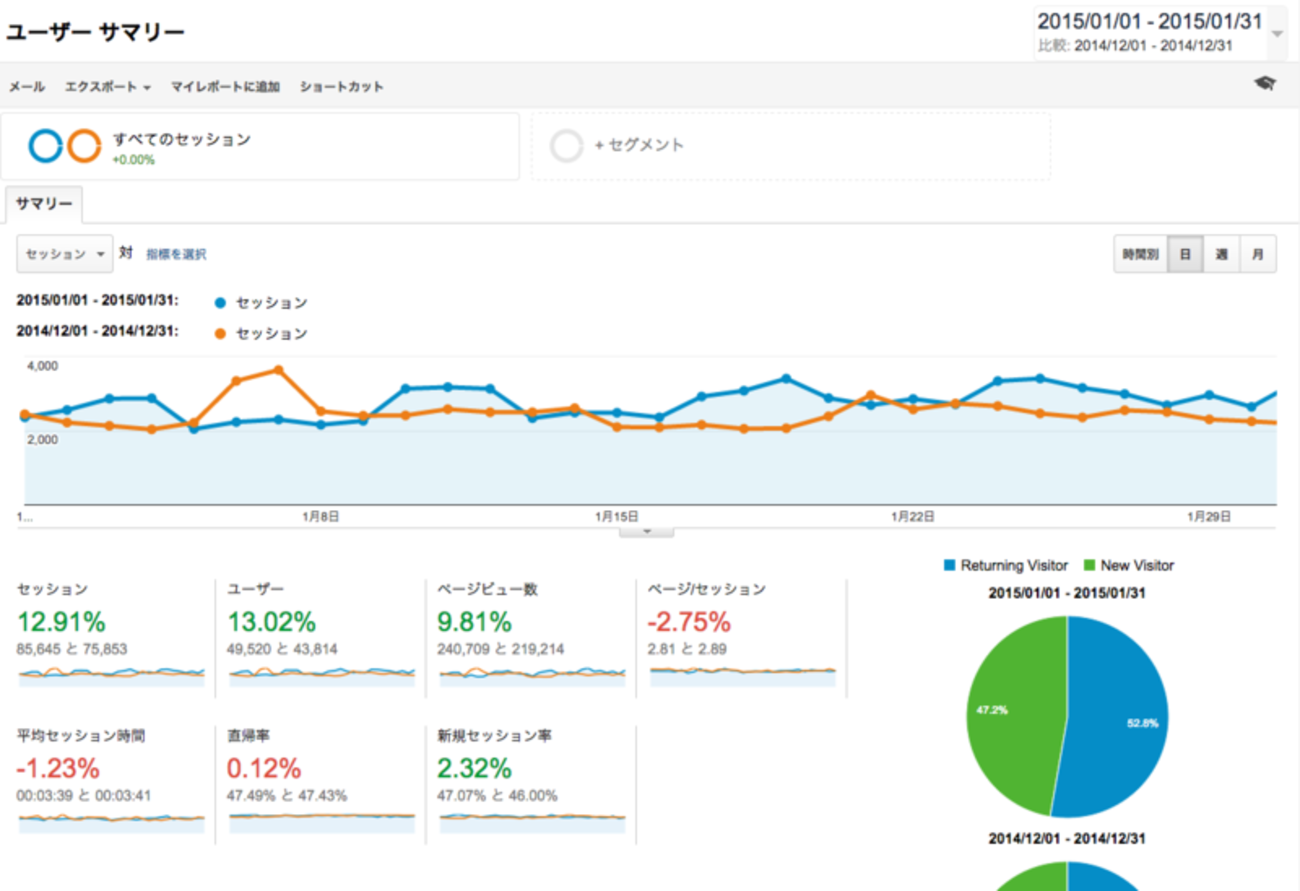Click the 00:03:39 と 00:03:41 duration values

tap(84, 796)
